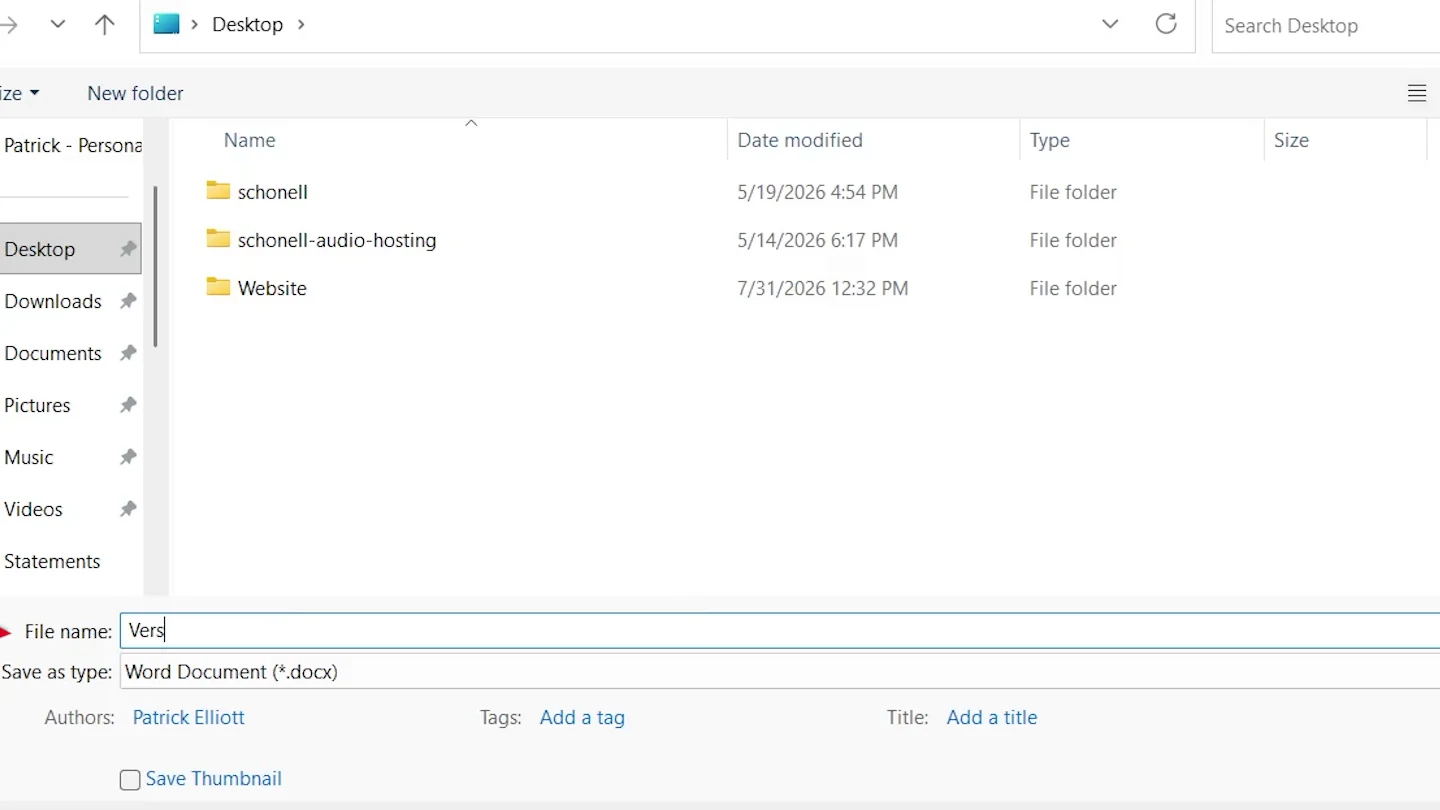Expand the address bar history dropdown

[x=1110, y=25]
